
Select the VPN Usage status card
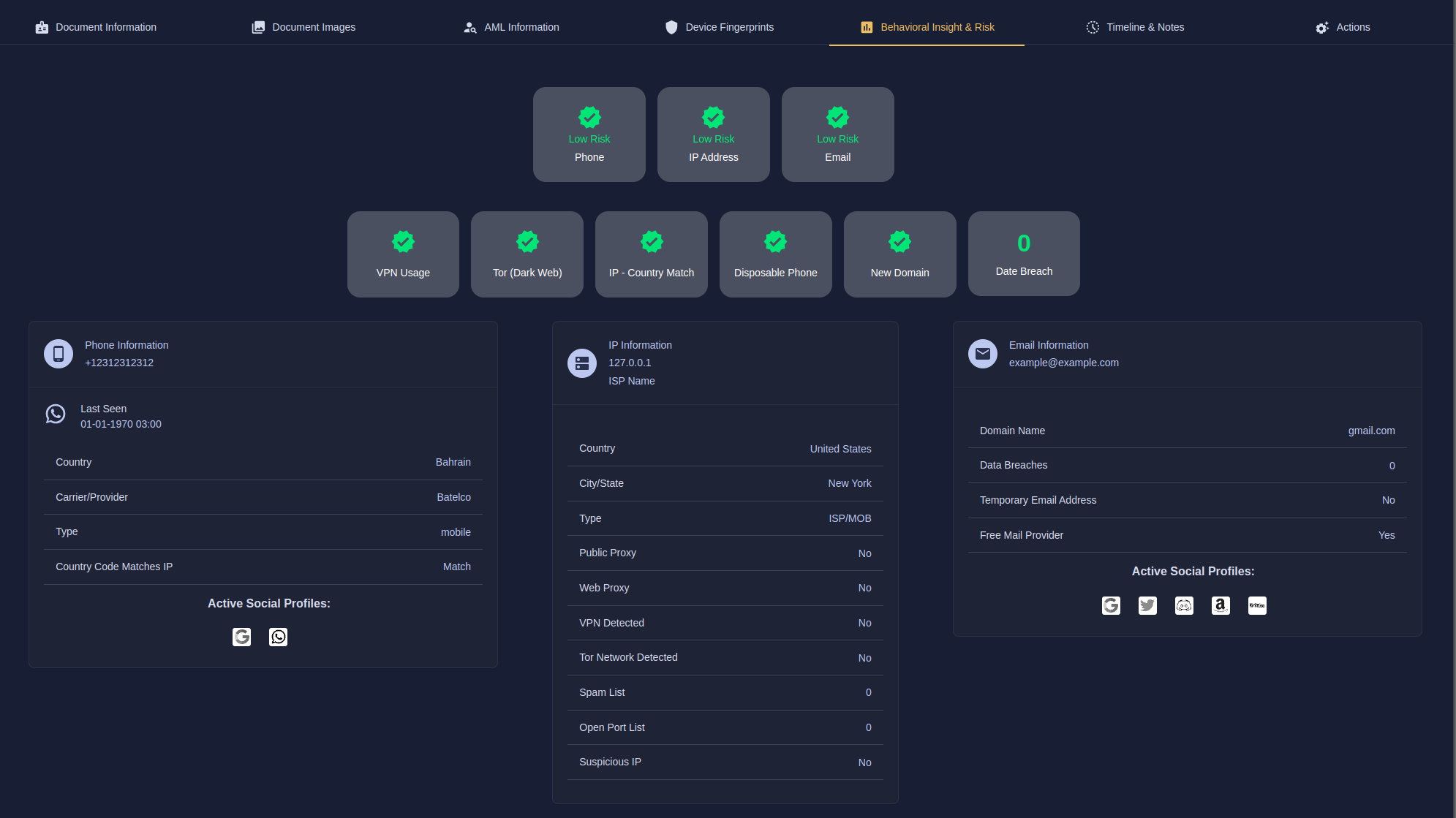403,254
